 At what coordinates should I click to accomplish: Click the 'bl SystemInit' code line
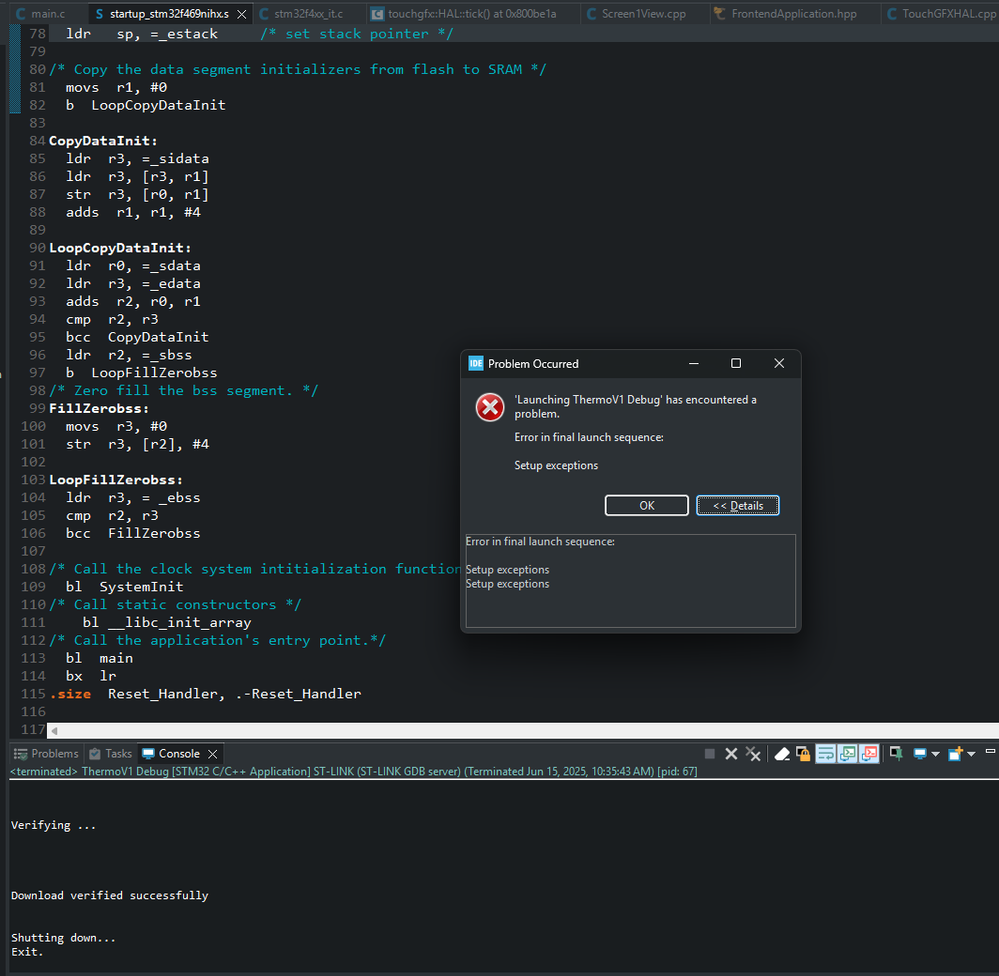[x=124, y=587]
